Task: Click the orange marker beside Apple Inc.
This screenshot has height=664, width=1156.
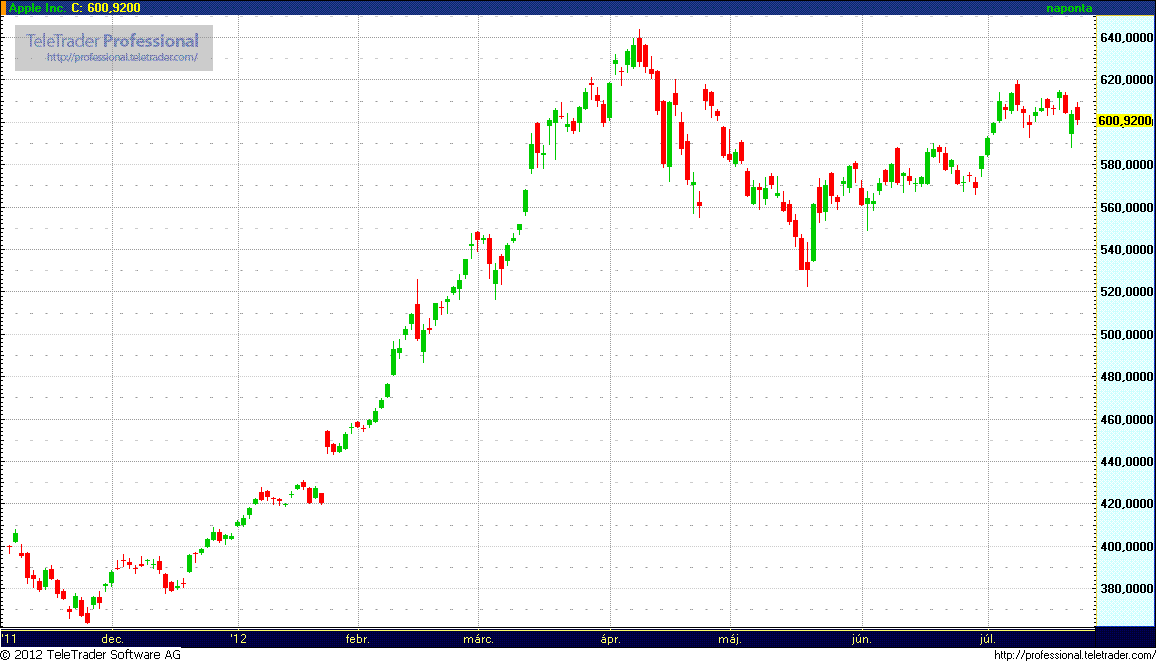Action: (x=3, y=8)
